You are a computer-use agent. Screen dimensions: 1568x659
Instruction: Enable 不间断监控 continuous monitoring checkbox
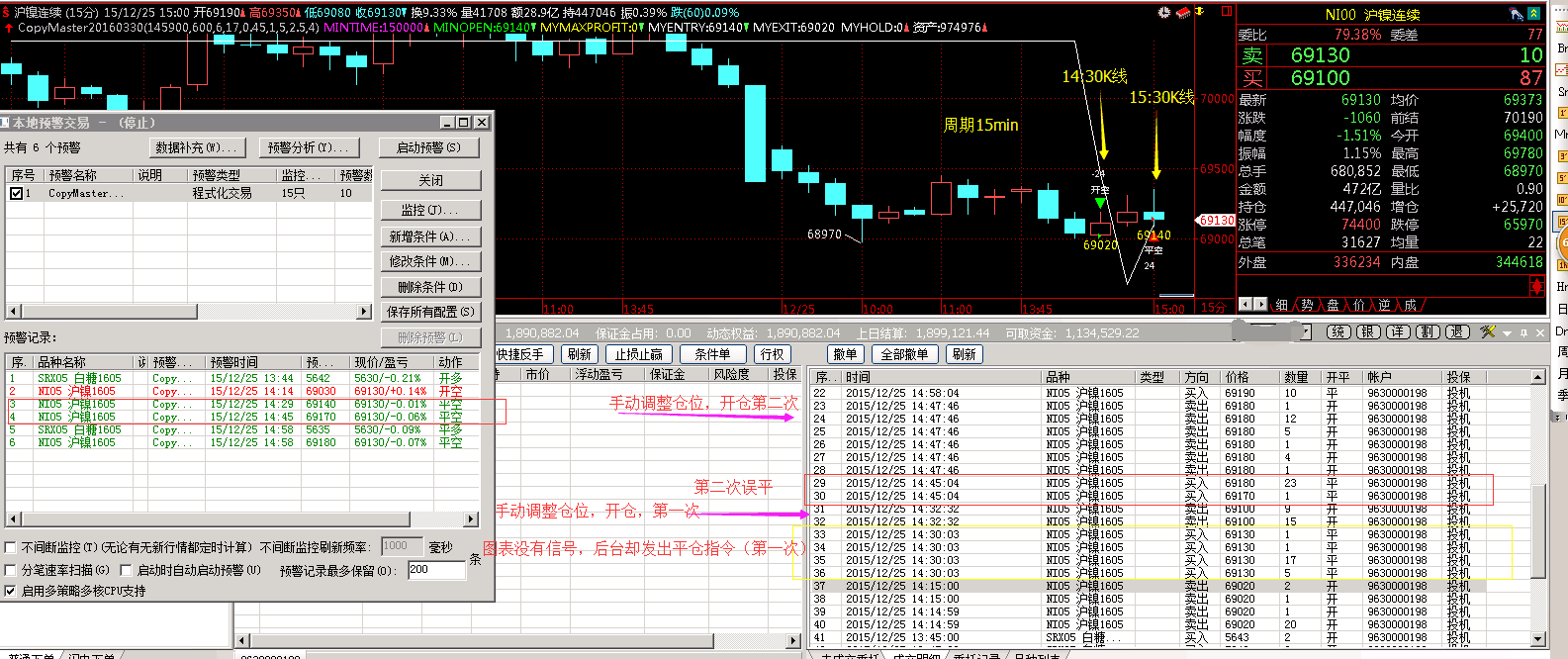(11, 547)
